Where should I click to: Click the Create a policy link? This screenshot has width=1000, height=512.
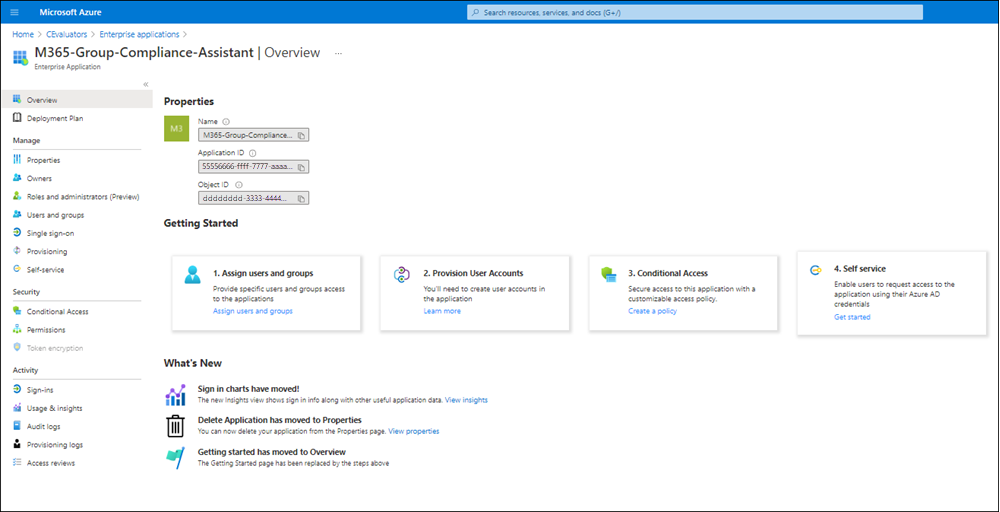[x=652, y=311]
